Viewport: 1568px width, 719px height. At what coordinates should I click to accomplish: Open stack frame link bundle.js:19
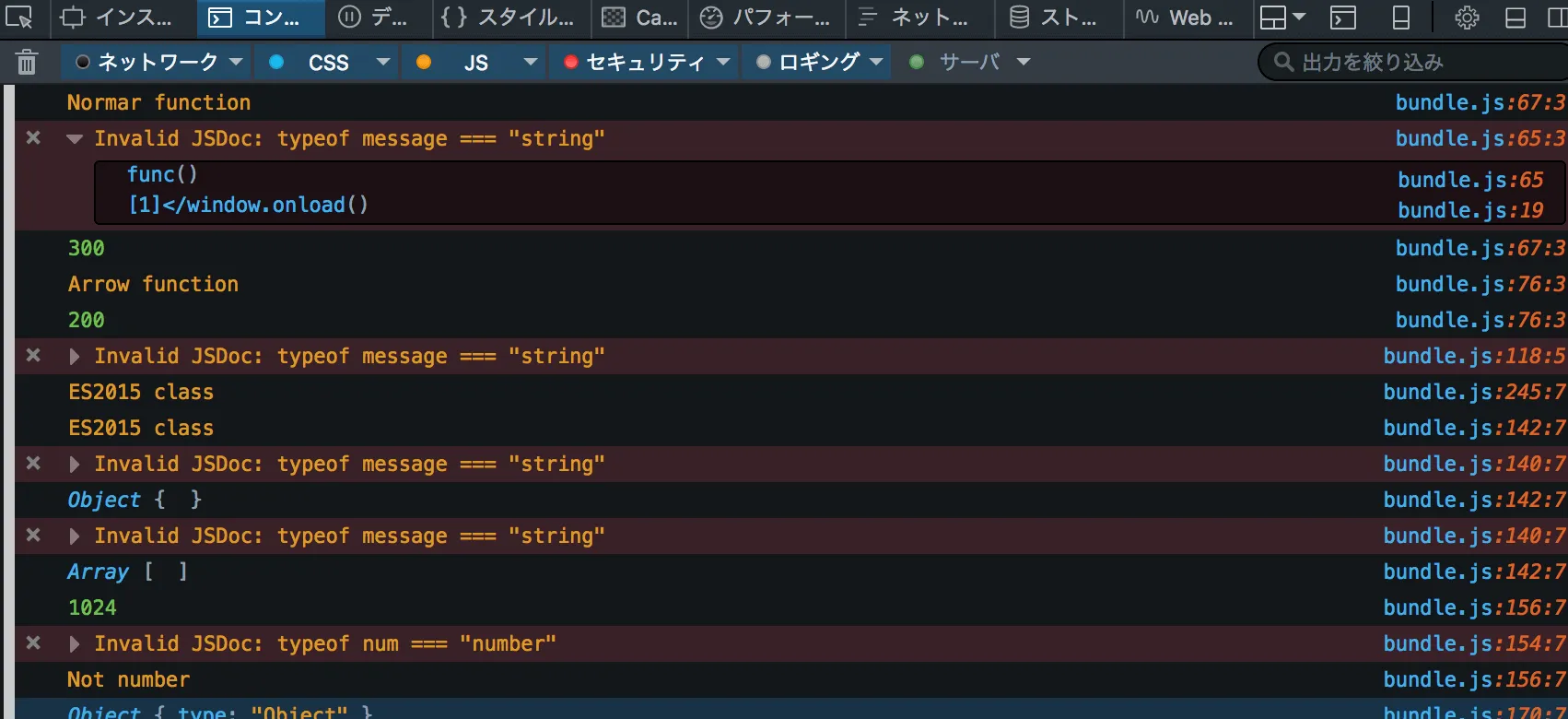(x=1470, y=210)
